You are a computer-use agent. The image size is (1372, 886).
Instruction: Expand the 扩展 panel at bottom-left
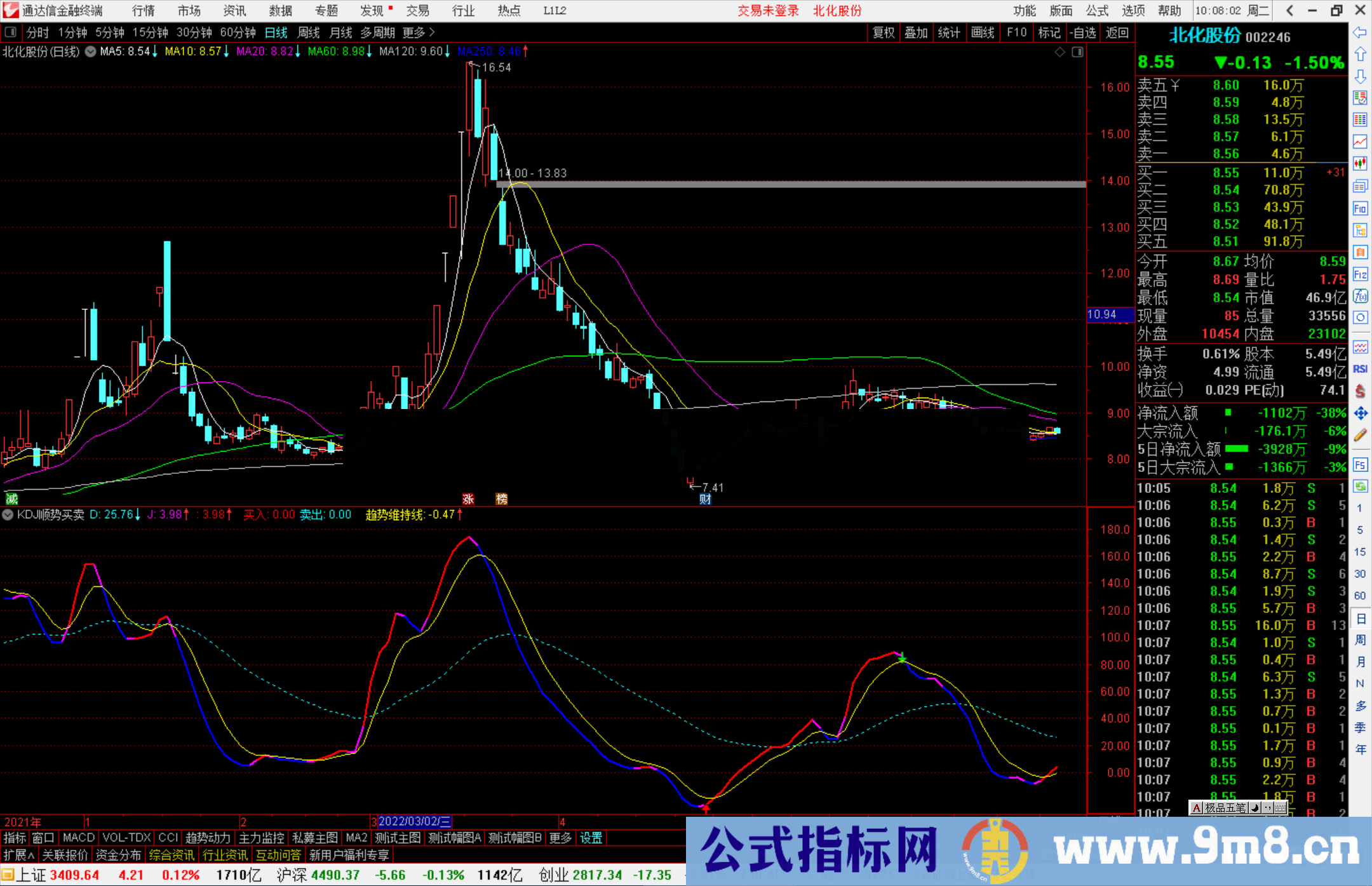(19, 855)
